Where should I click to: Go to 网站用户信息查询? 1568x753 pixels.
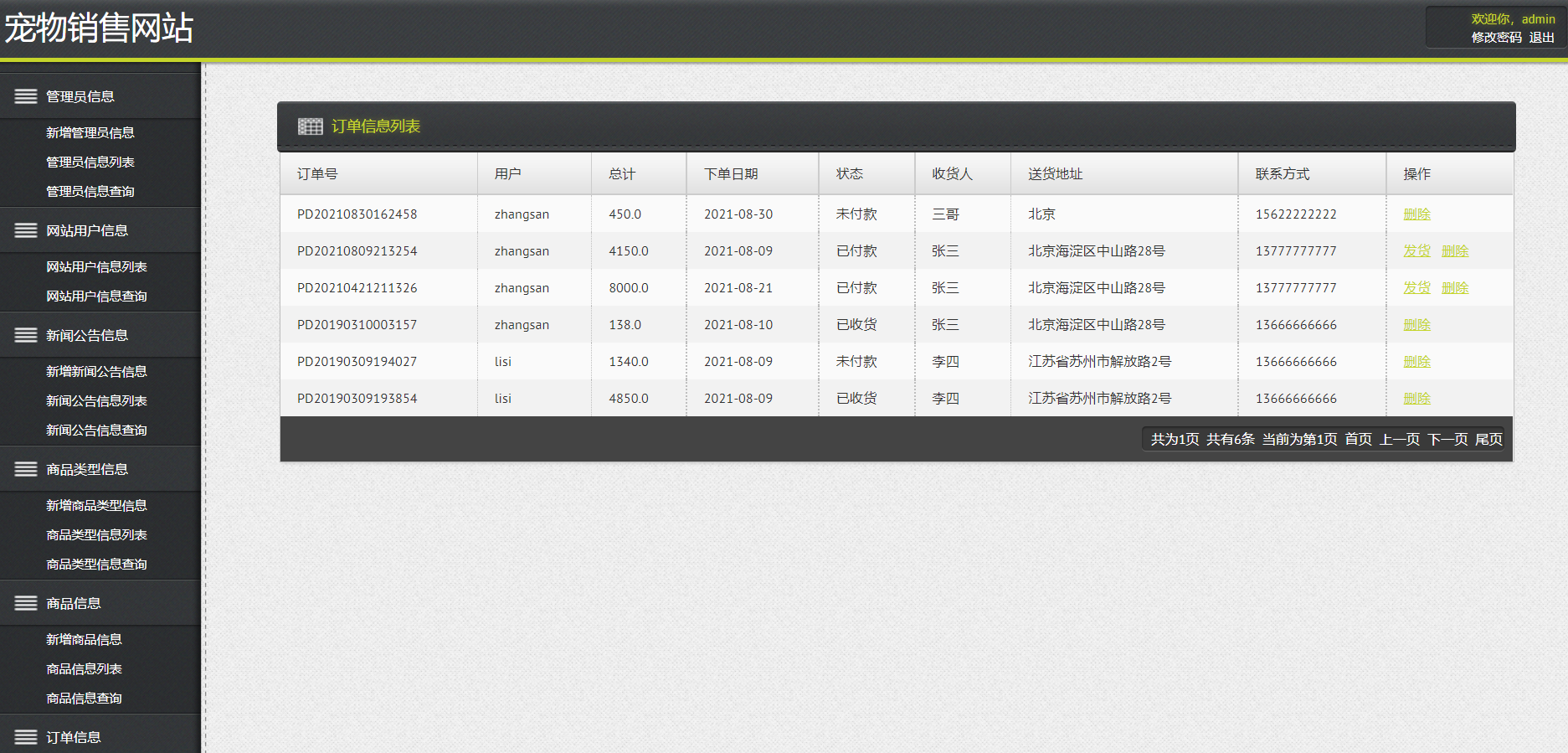(x=96, y=296)
